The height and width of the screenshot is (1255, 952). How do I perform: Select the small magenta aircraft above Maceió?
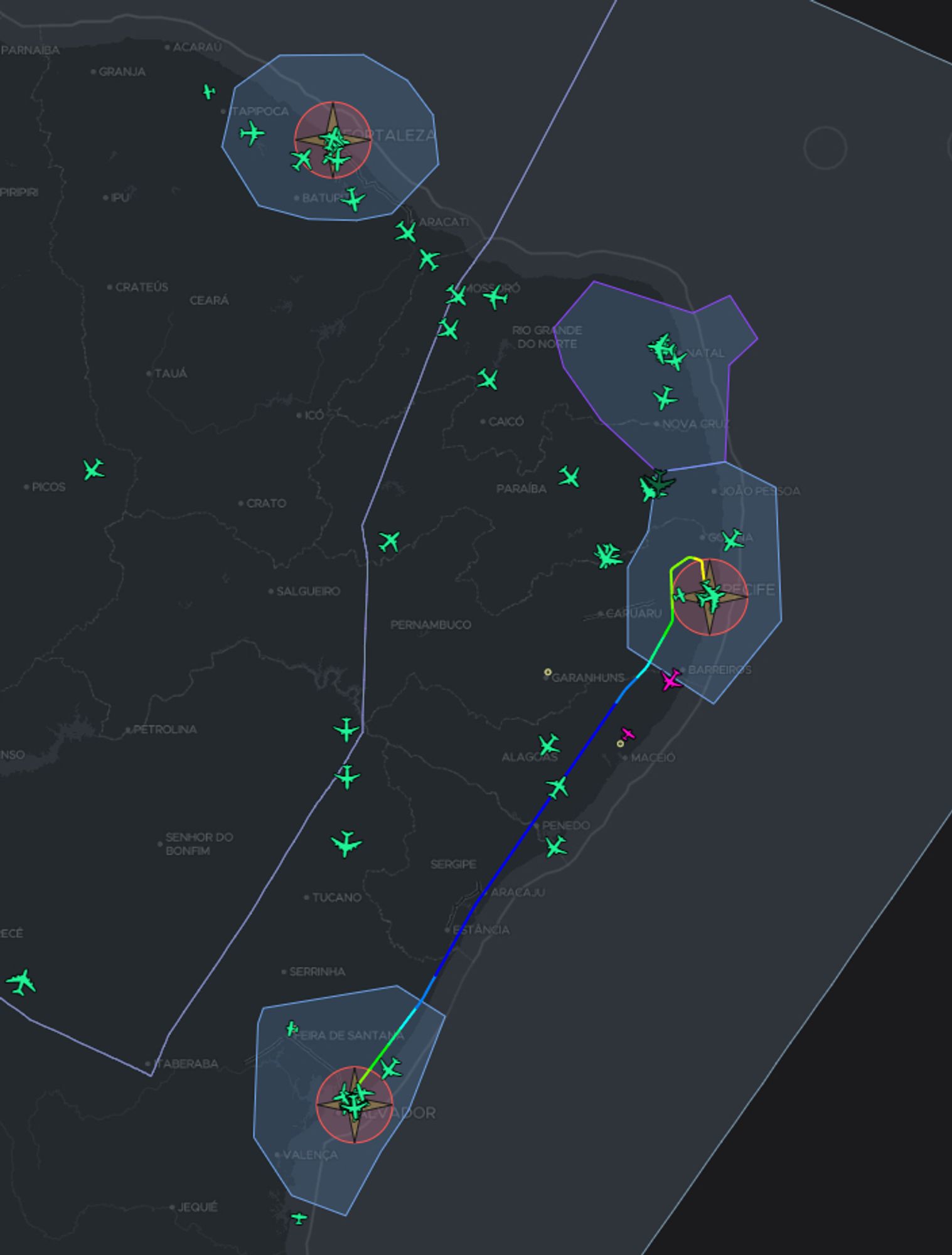click(627, 734)
